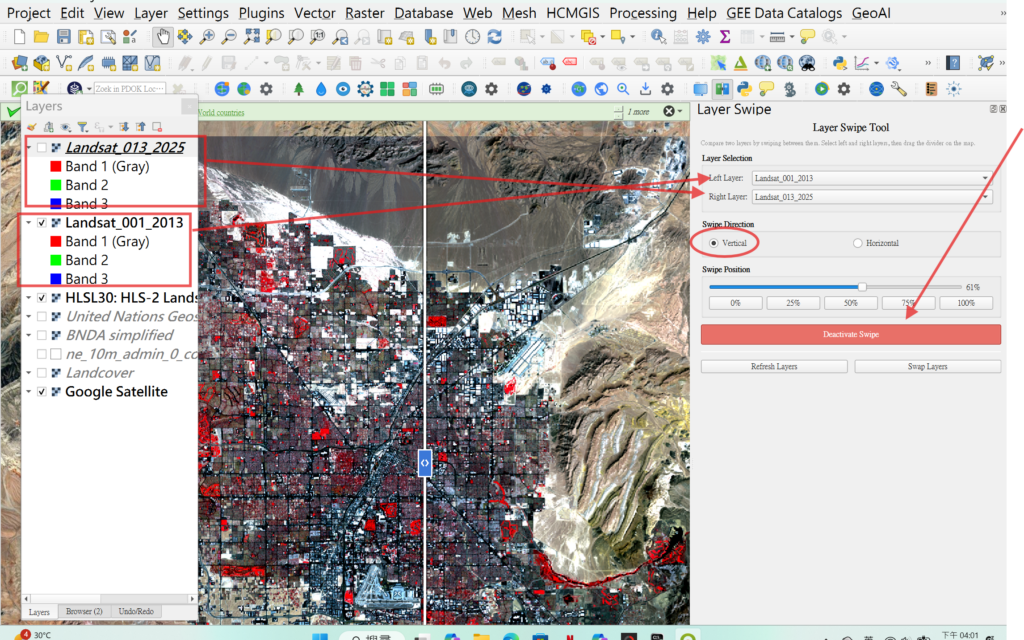Viewport: 1024px width, 640px height.
Task: Switch to the Browser (2) tab
Action: (84, 611)
